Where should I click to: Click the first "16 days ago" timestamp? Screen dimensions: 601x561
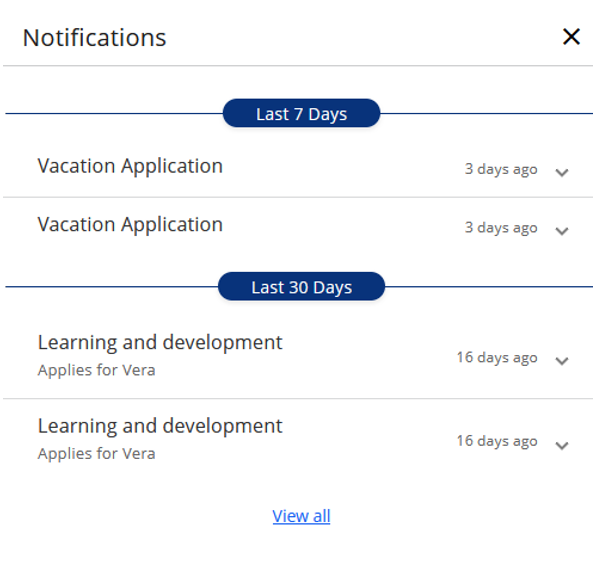click(497, 358)
